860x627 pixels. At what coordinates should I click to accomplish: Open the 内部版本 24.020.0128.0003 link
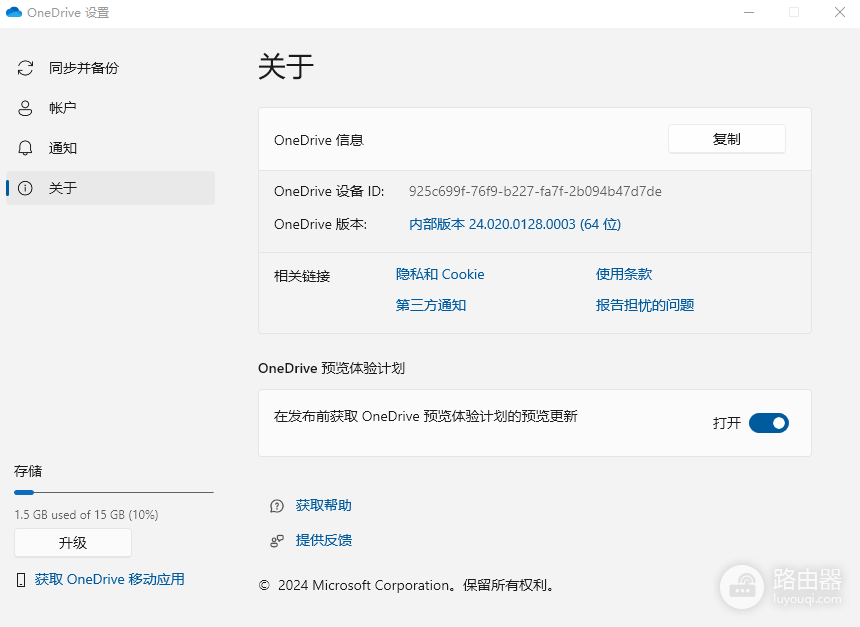tap(515, 224)
